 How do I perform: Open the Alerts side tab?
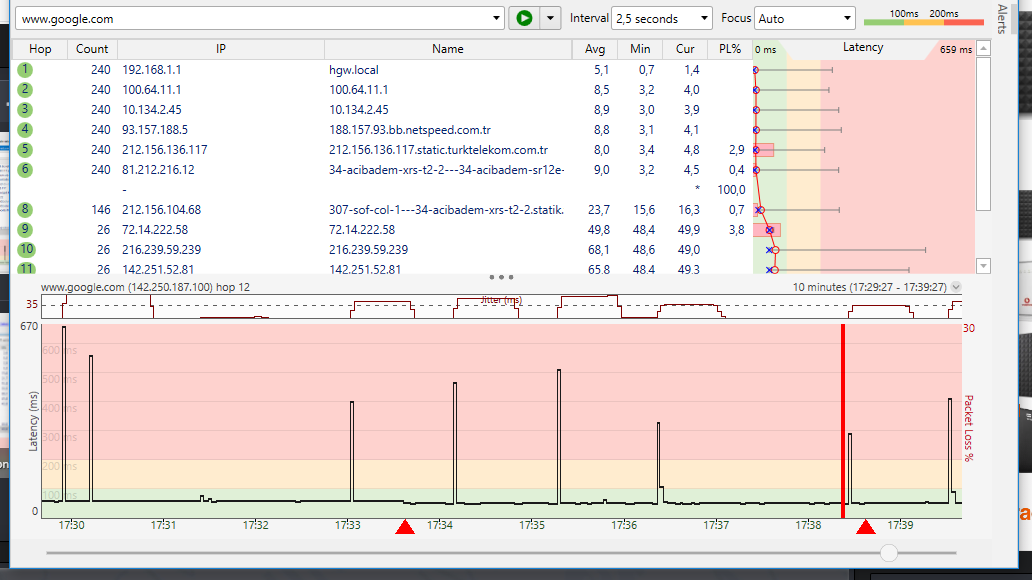pos(1002,20)
